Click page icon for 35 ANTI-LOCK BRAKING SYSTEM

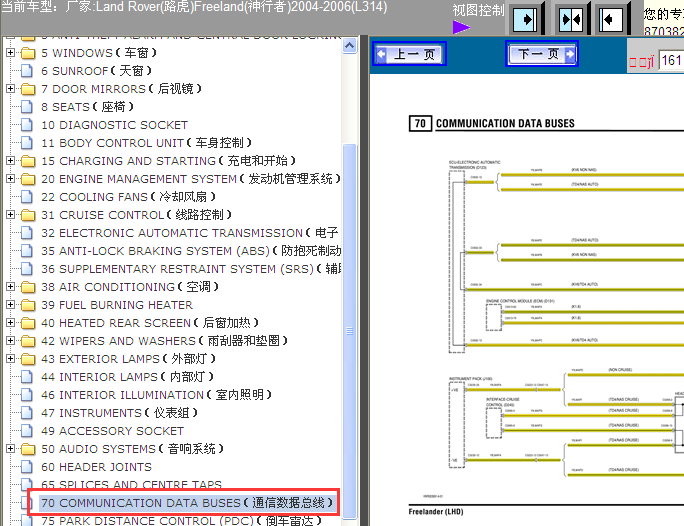pyautogui.click(x=27, y=251)
